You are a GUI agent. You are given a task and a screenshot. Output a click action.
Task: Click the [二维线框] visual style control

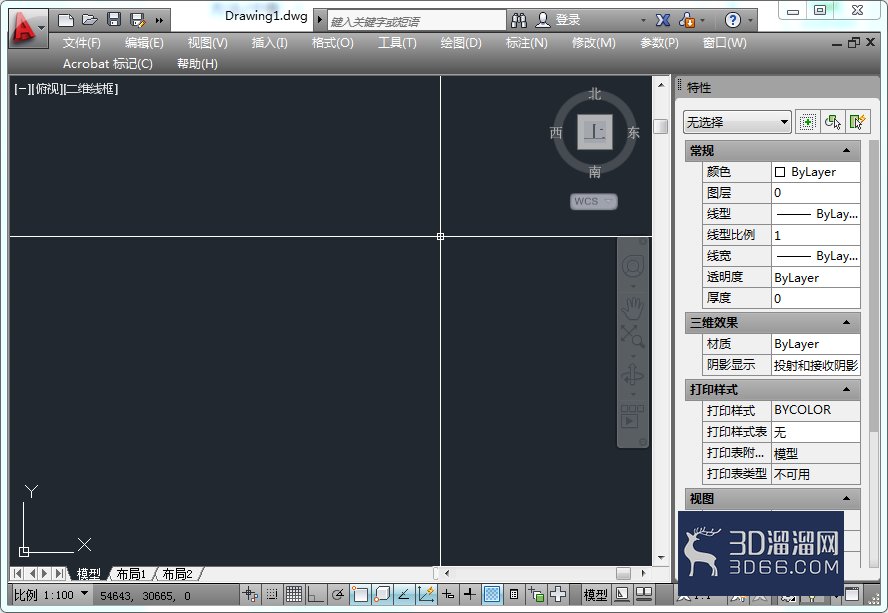click(91, 88)
